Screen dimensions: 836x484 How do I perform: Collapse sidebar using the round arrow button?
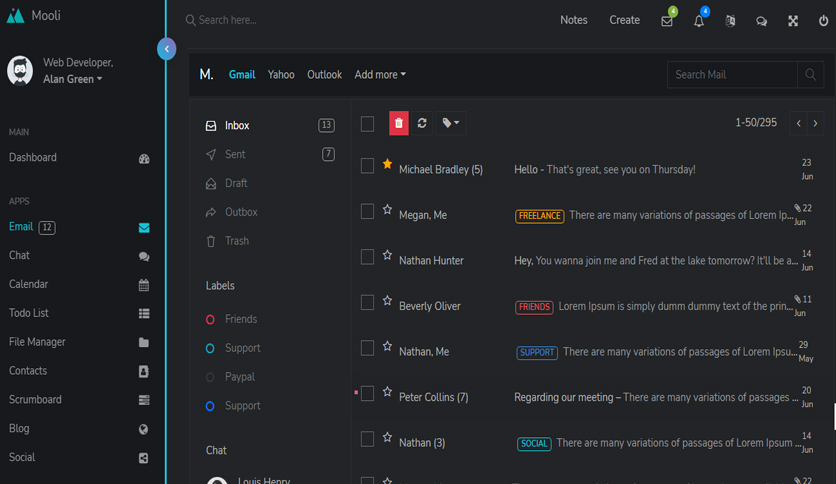(167, 49)
